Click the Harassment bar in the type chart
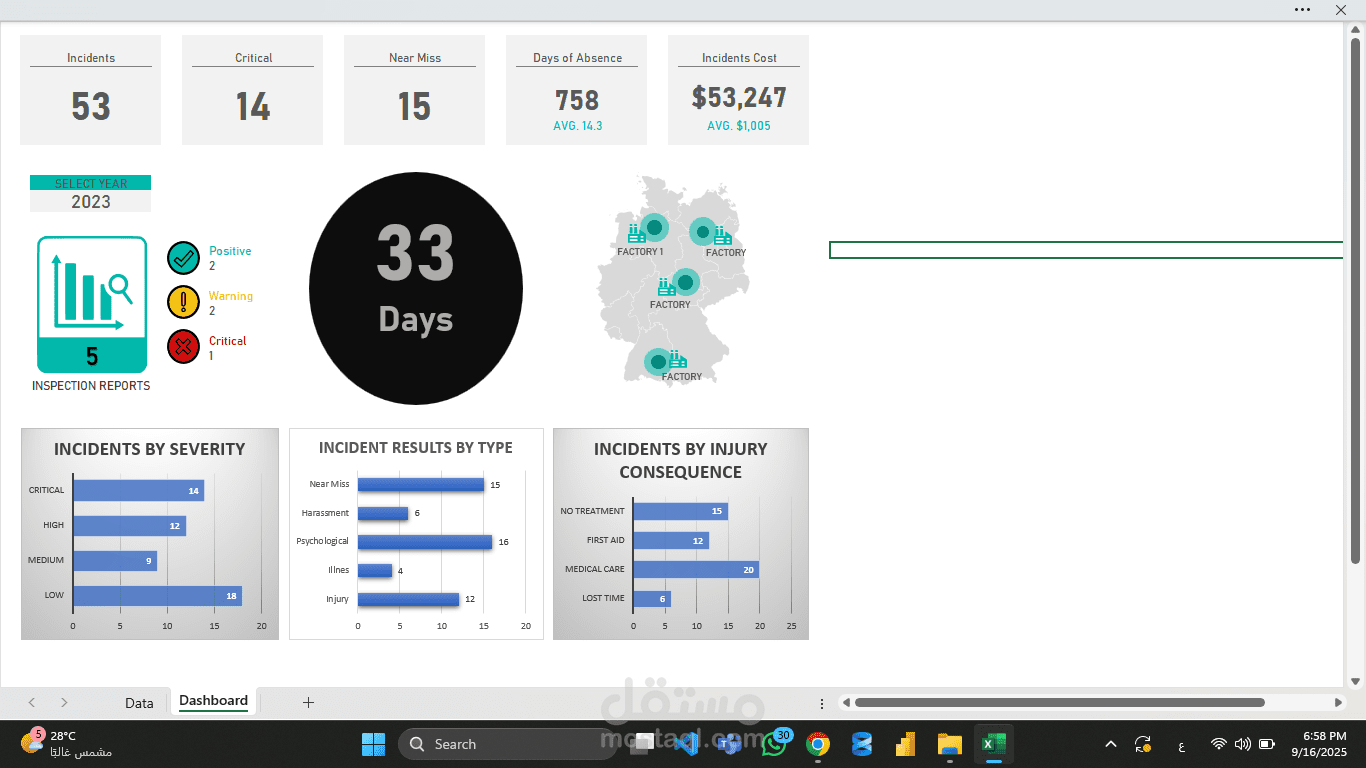Image resolution: width=1366 pixels, height=768 pixels. [x=383, y=513]
